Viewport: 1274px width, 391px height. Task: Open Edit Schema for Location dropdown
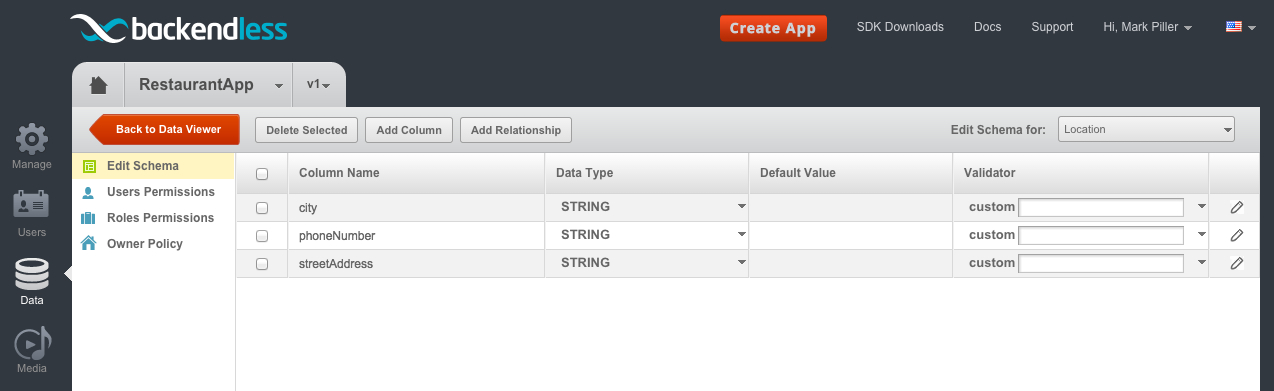pyautogui.click(x=1146, y=129)
